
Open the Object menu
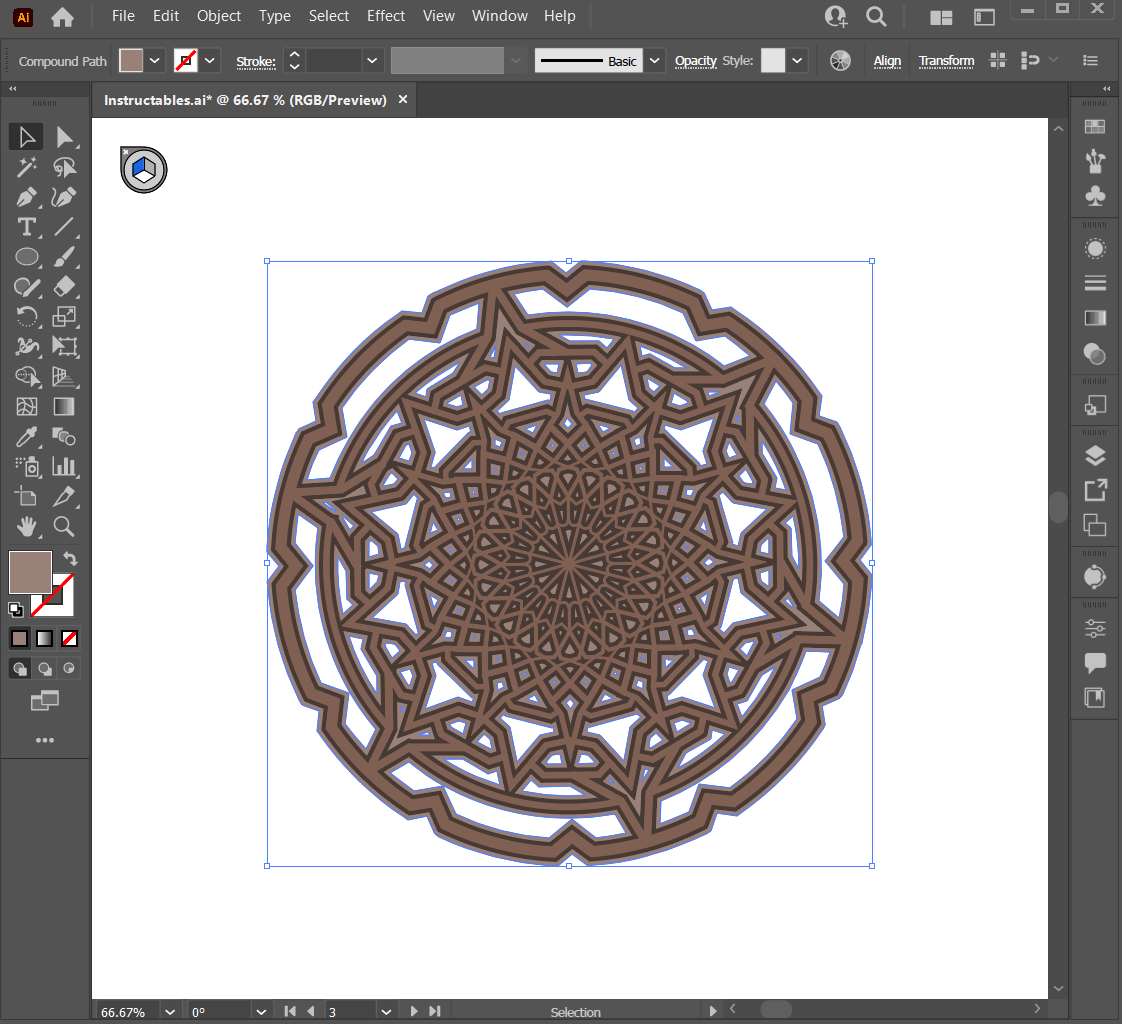click(x=219, y=16)
